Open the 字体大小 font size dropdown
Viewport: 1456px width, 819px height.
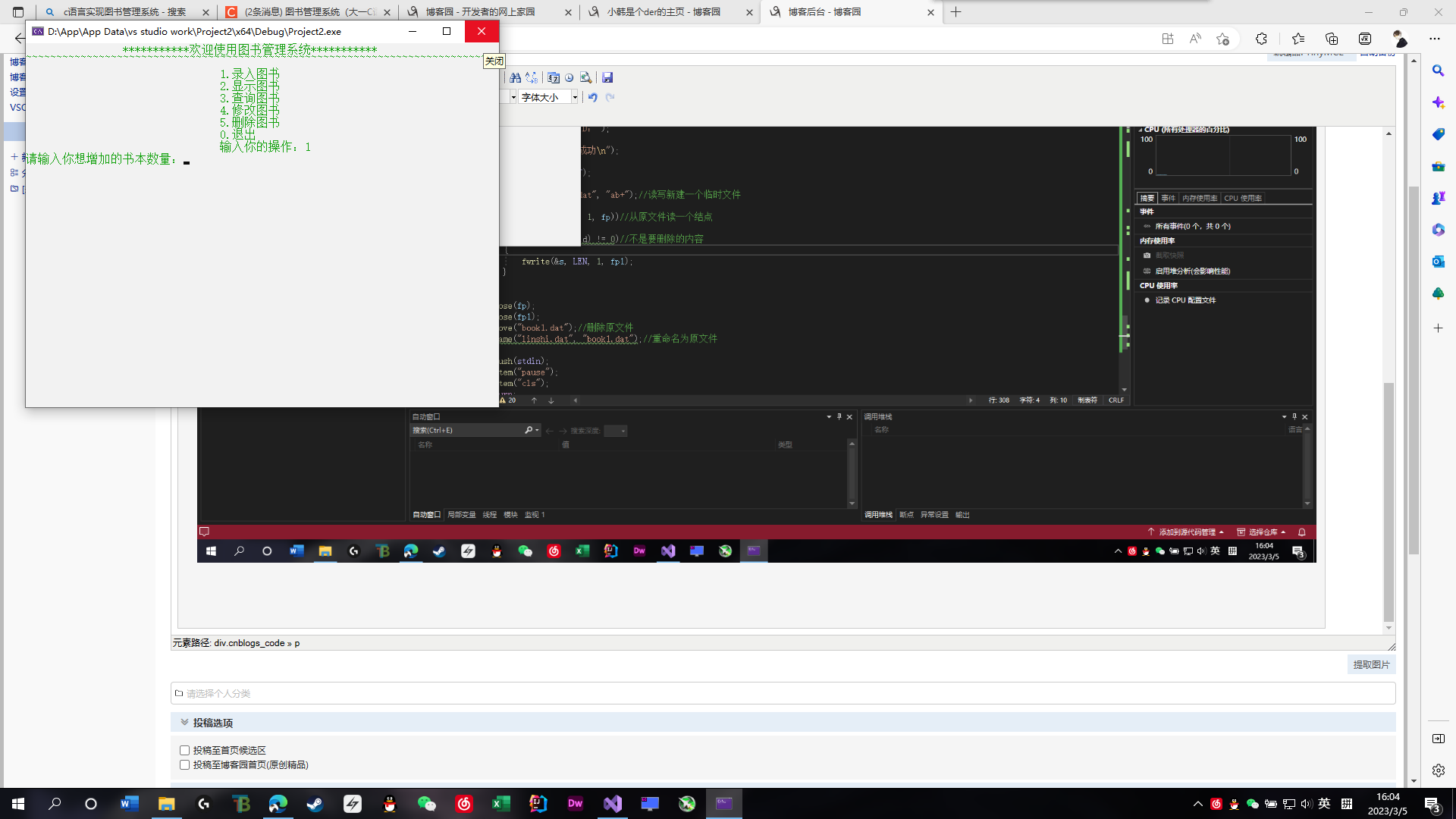(x=574, y=97)
